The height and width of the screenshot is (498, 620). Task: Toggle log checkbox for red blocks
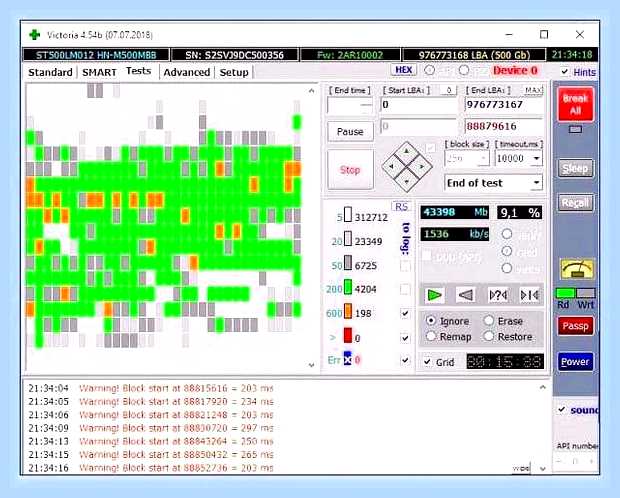click(x=405, y=338)
